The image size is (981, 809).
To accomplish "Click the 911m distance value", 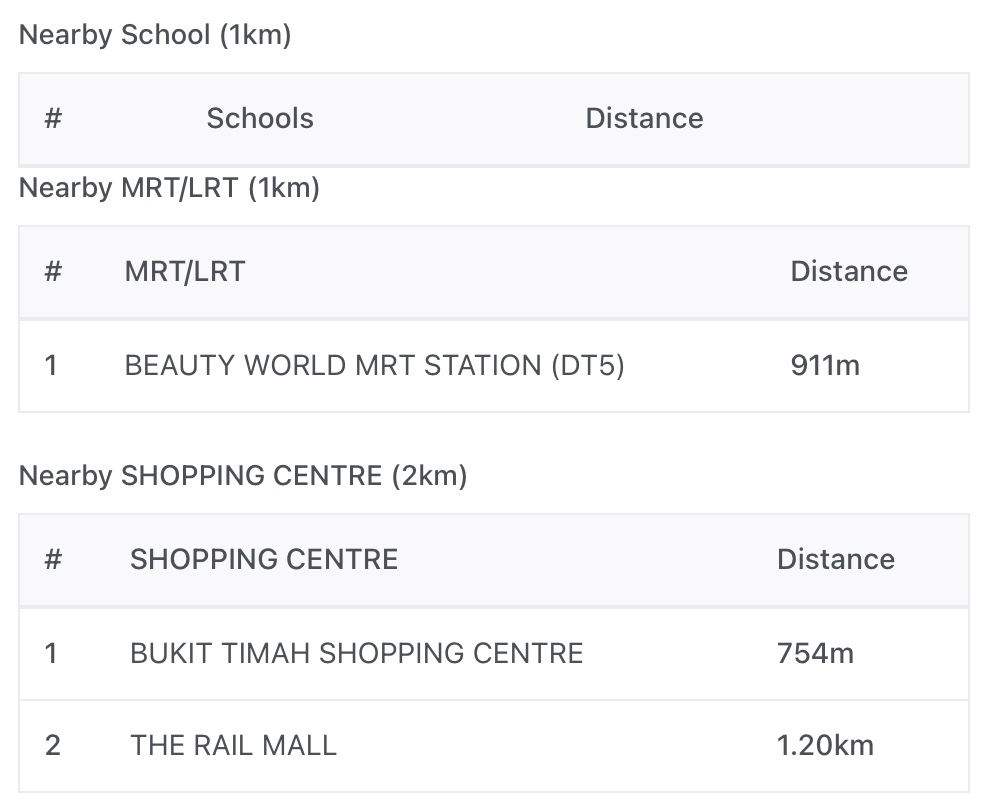I will point(825,365).
